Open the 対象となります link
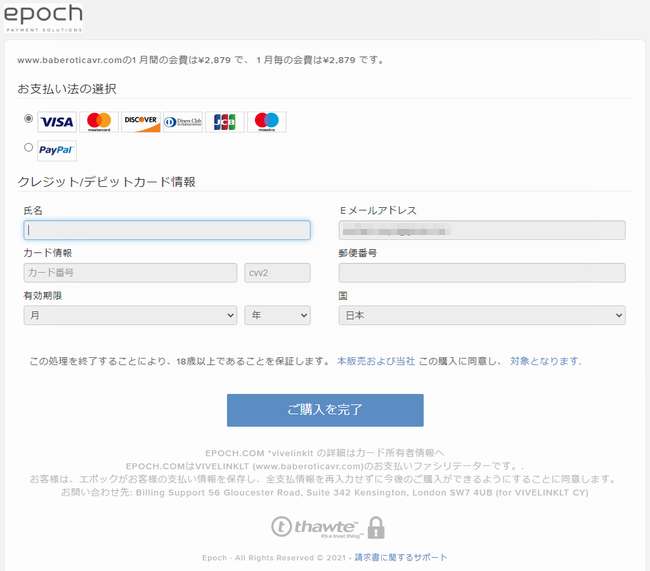650x571 pixels. (x=546, y=361)
